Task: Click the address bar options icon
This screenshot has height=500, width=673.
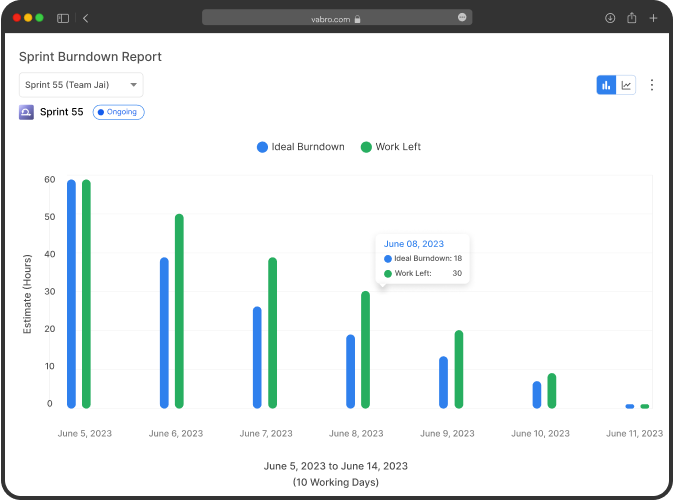Action: [462, 18]
